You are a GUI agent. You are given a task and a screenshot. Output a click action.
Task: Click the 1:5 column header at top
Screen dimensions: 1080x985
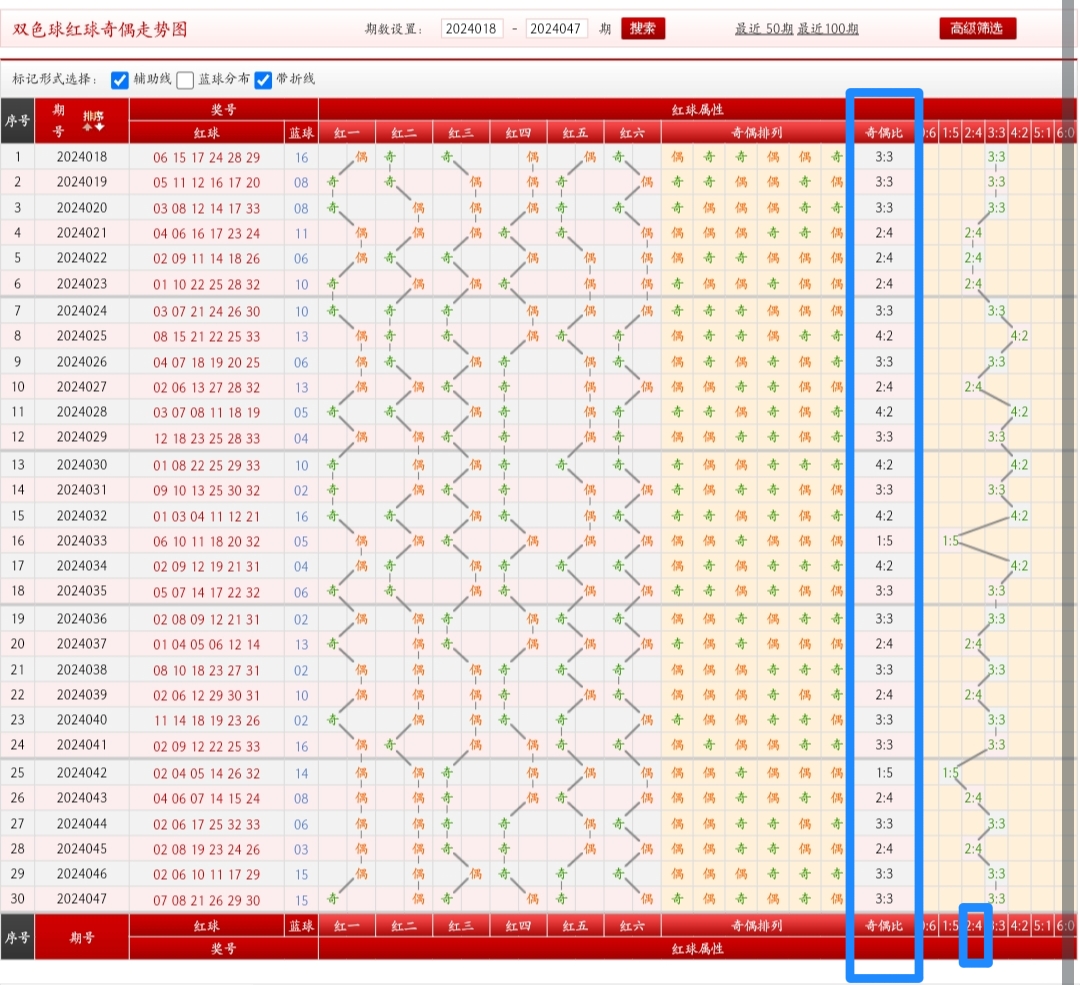coord(951,133)
